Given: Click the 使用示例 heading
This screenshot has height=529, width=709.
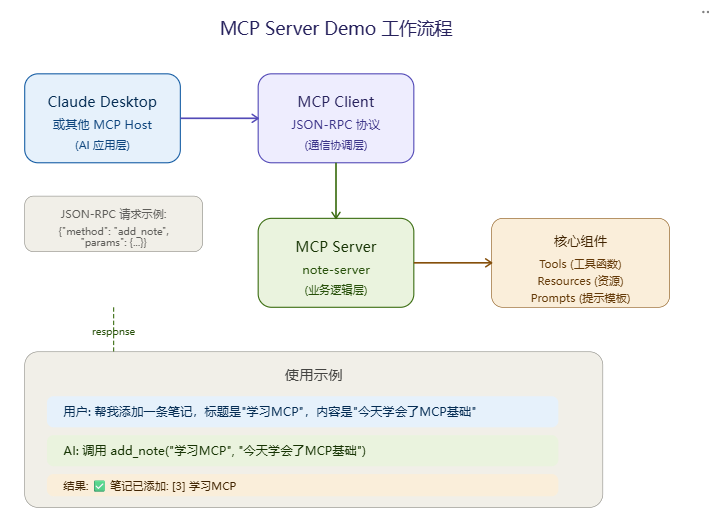Looking at the screenshot, I should pos(313,375).
